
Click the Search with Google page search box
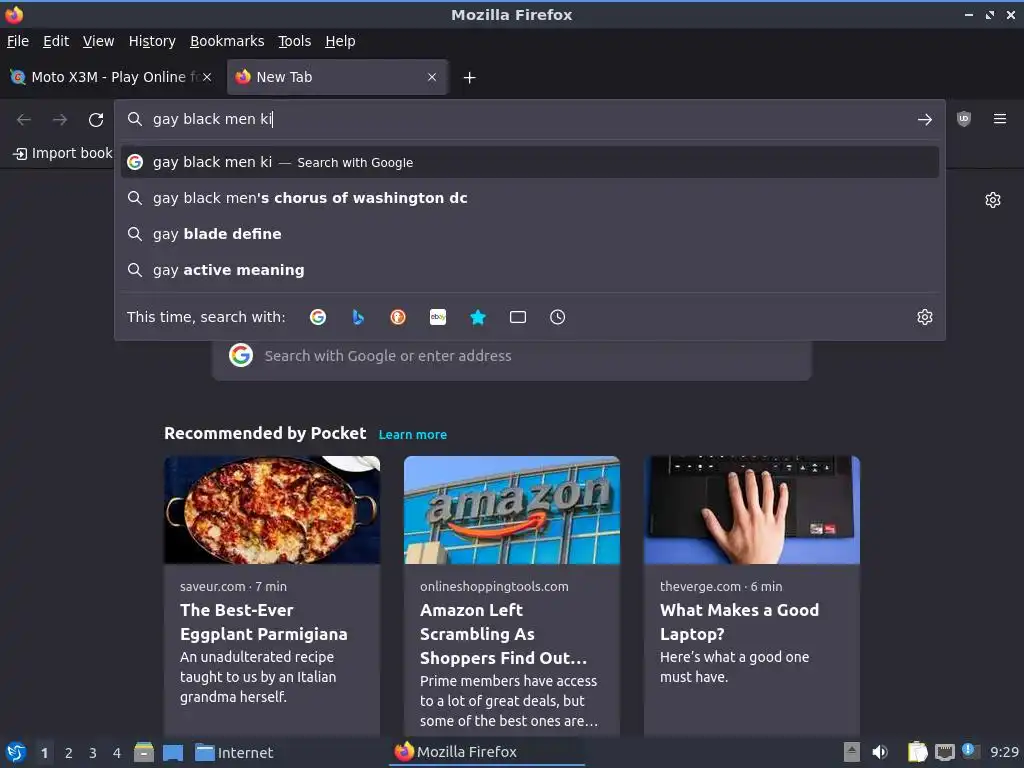511,356
